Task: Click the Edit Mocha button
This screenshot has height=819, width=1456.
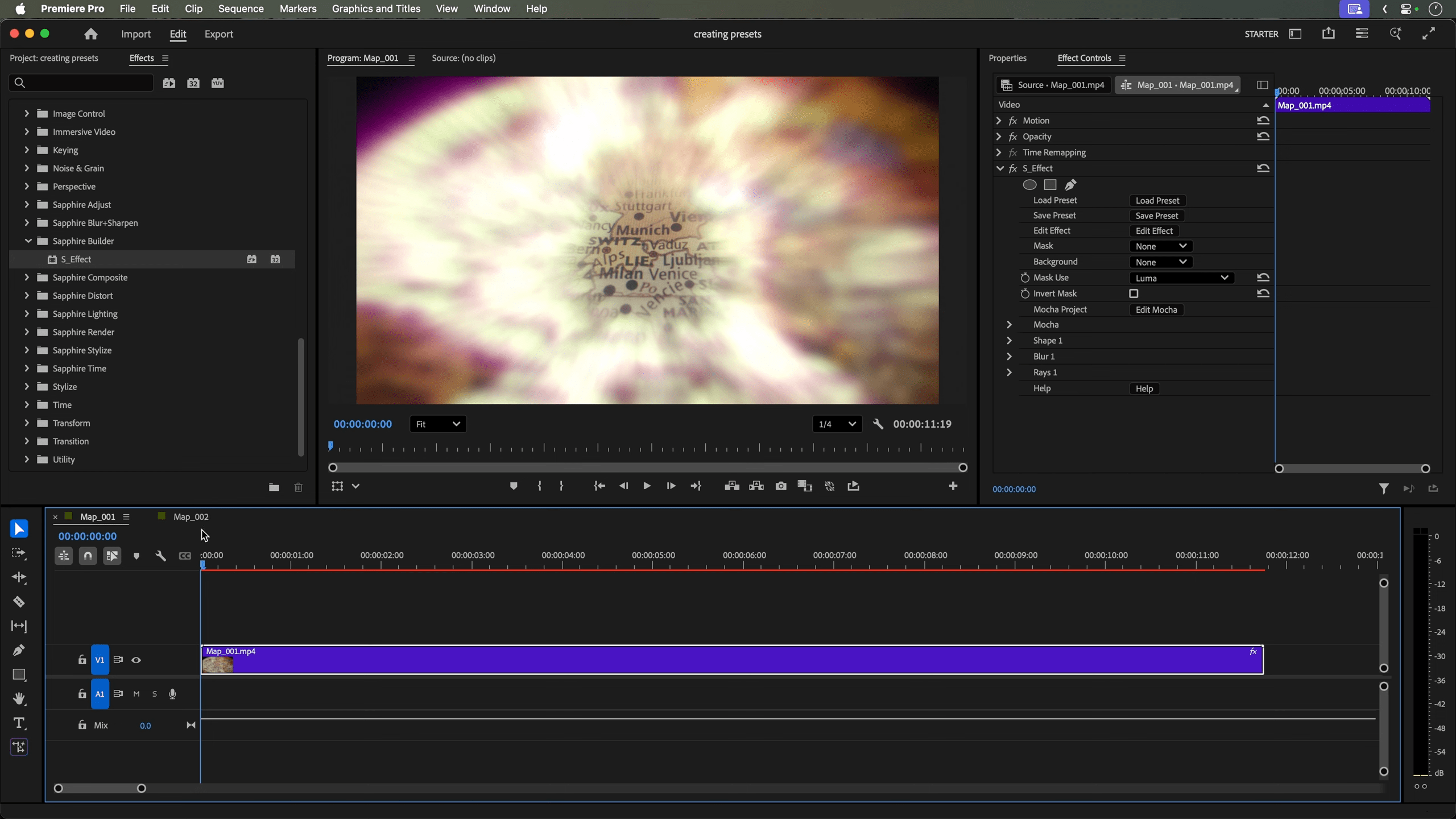Action: click(x=1156, y=309)
